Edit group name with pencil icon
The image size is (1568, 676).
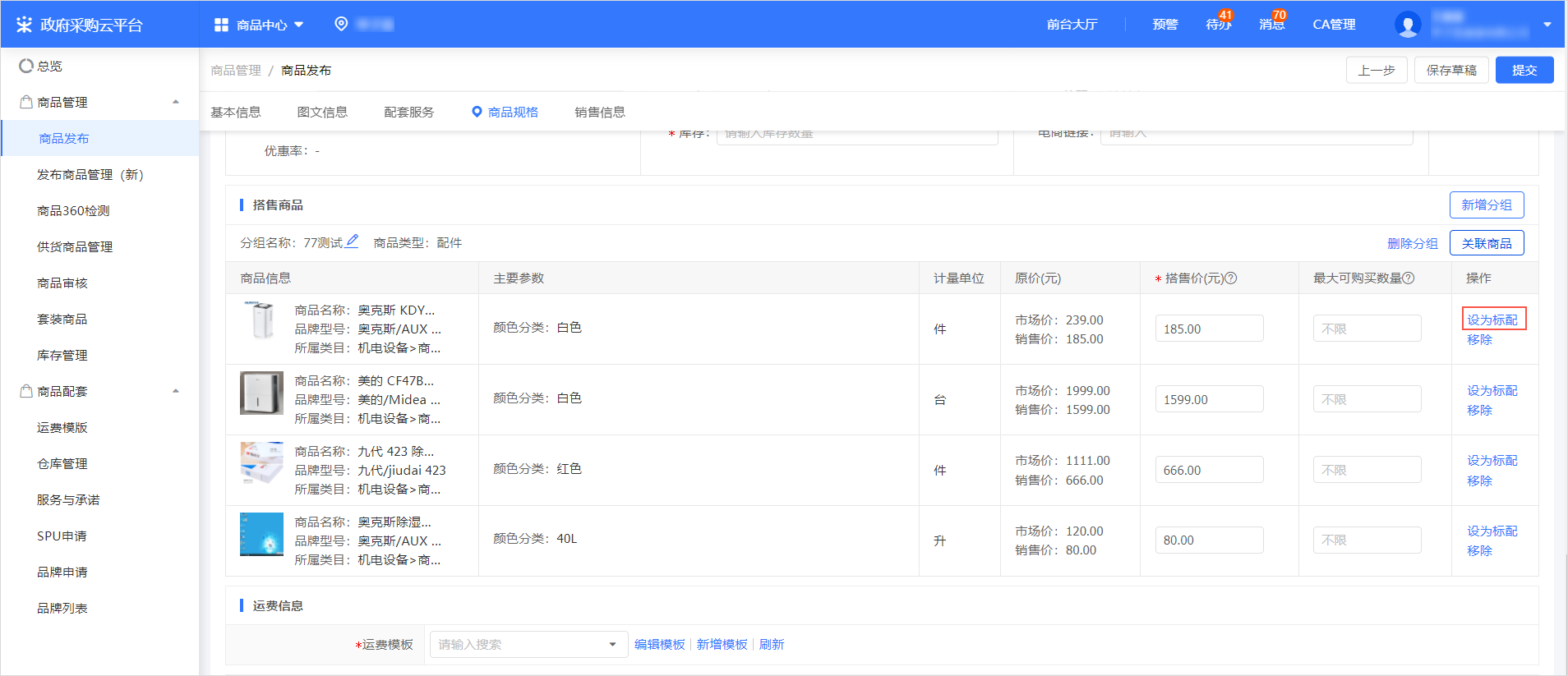click(x=352, y=241)
